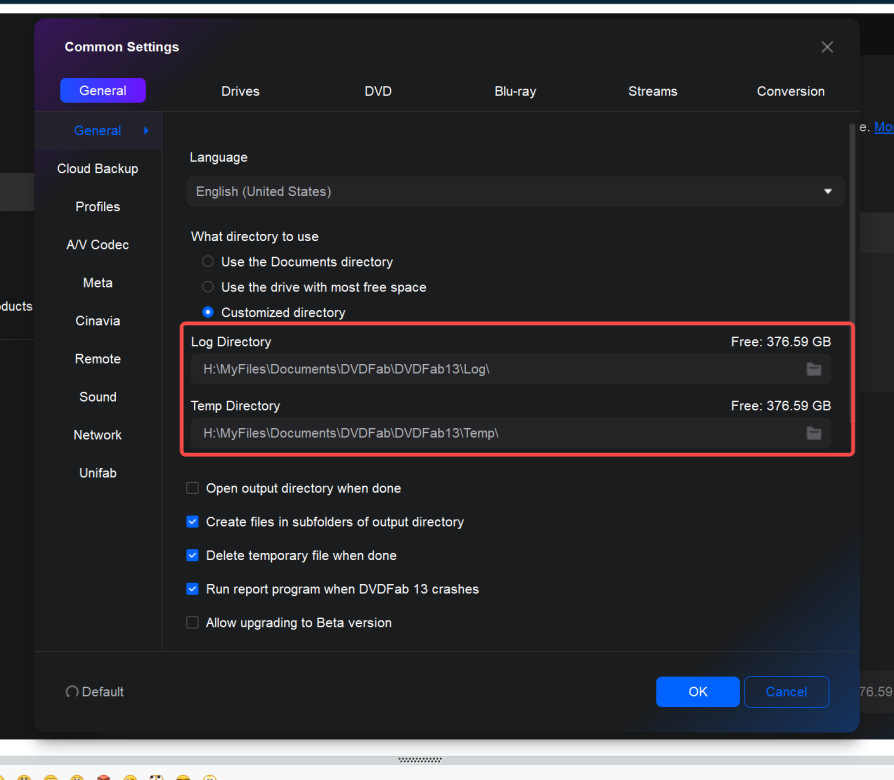Browse for Temp Directory folder icon

pos(814,433)
